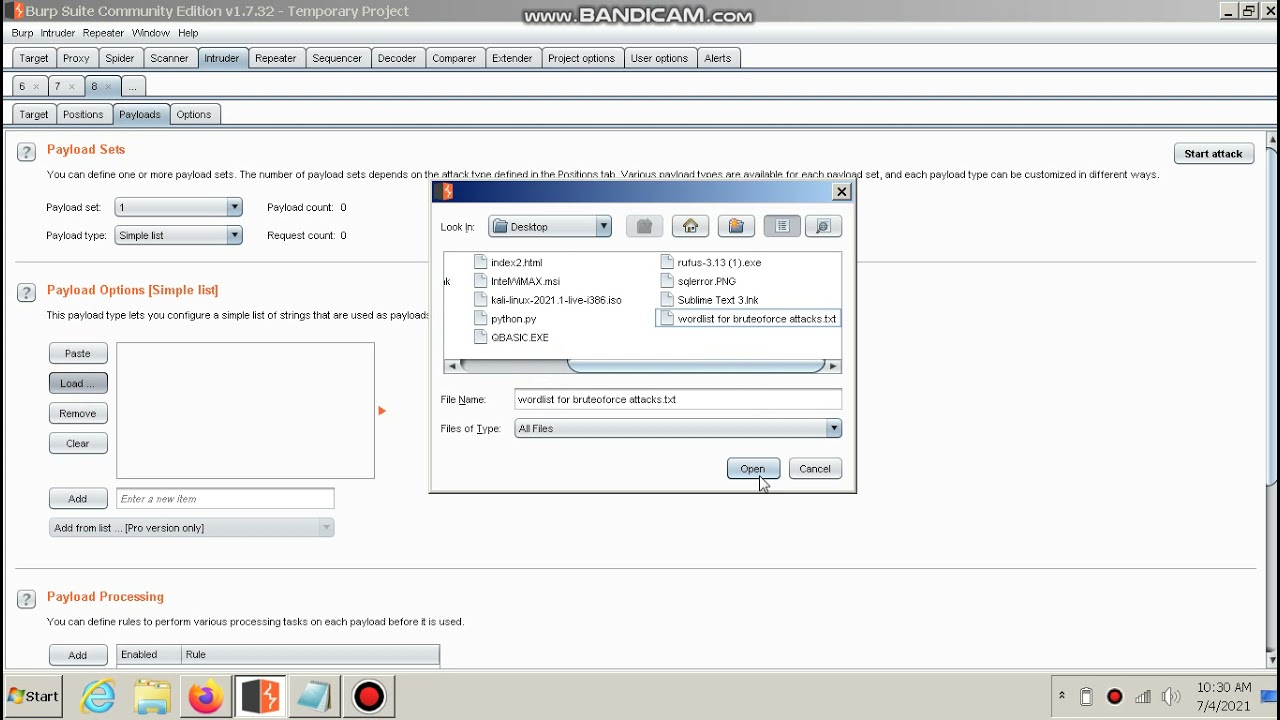
Task: Click the Payload Sets help icon
Action: [26, 152]
